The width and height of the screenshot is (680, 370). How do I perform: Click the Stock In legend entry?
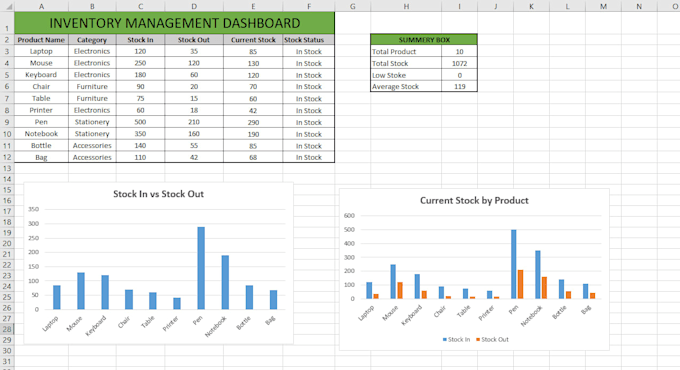click(456, 339)
